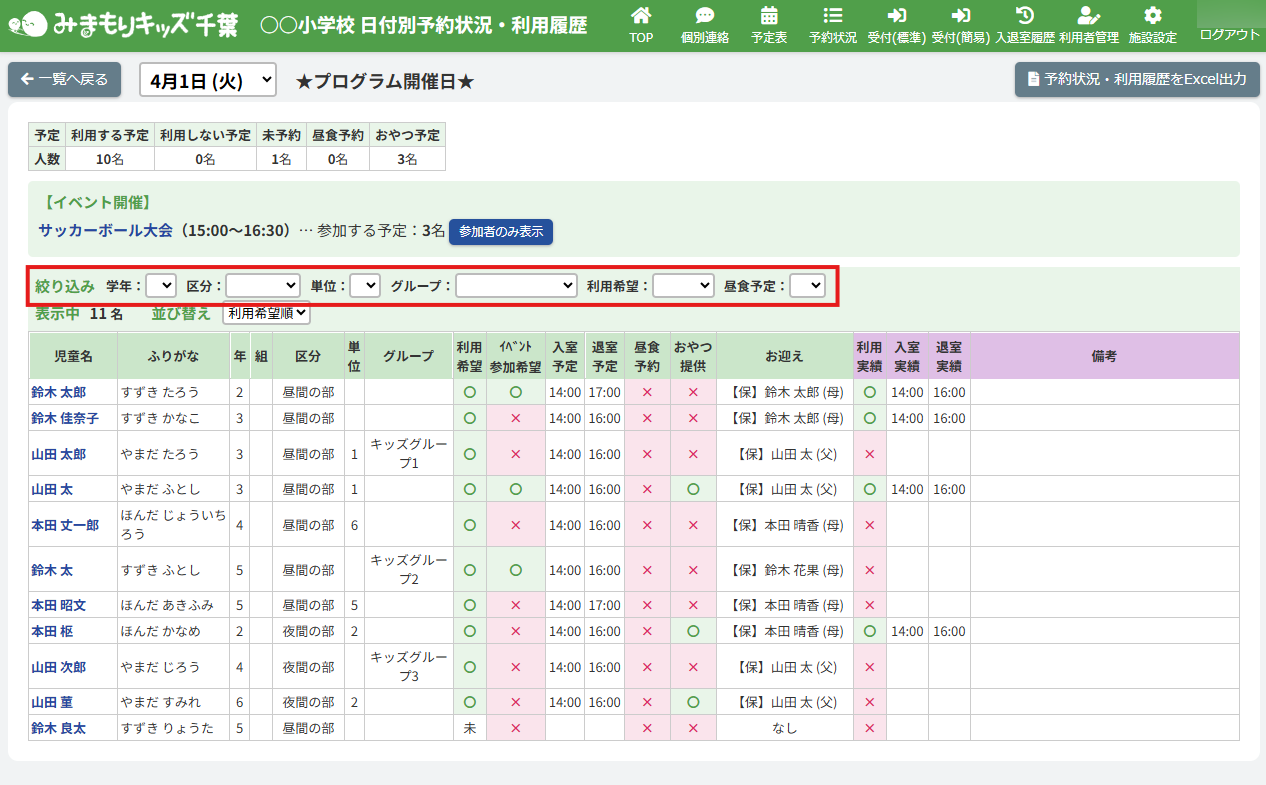
Task: Click 予約状況・利用履歴をExcel出力 button
Action: click(x=1136, y=79)
